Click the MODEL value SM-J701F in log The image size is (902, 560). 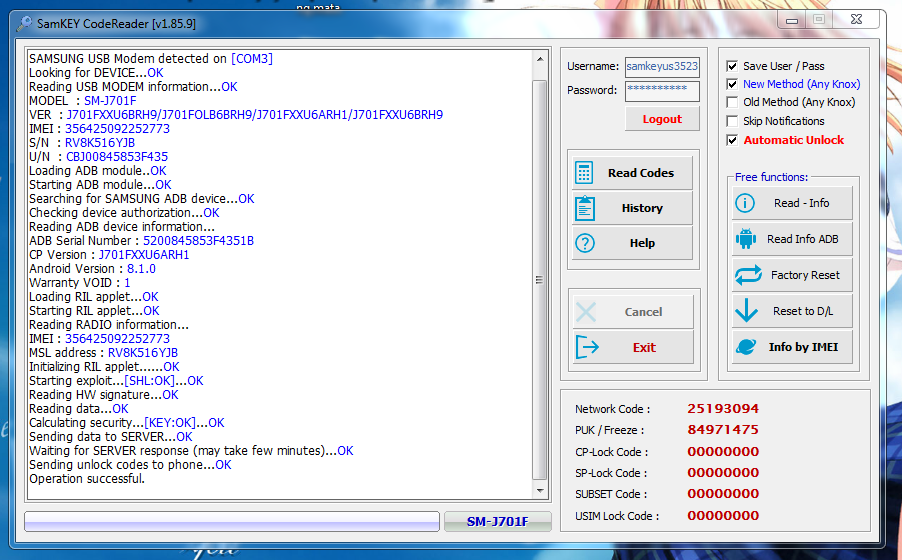[110, 101]
